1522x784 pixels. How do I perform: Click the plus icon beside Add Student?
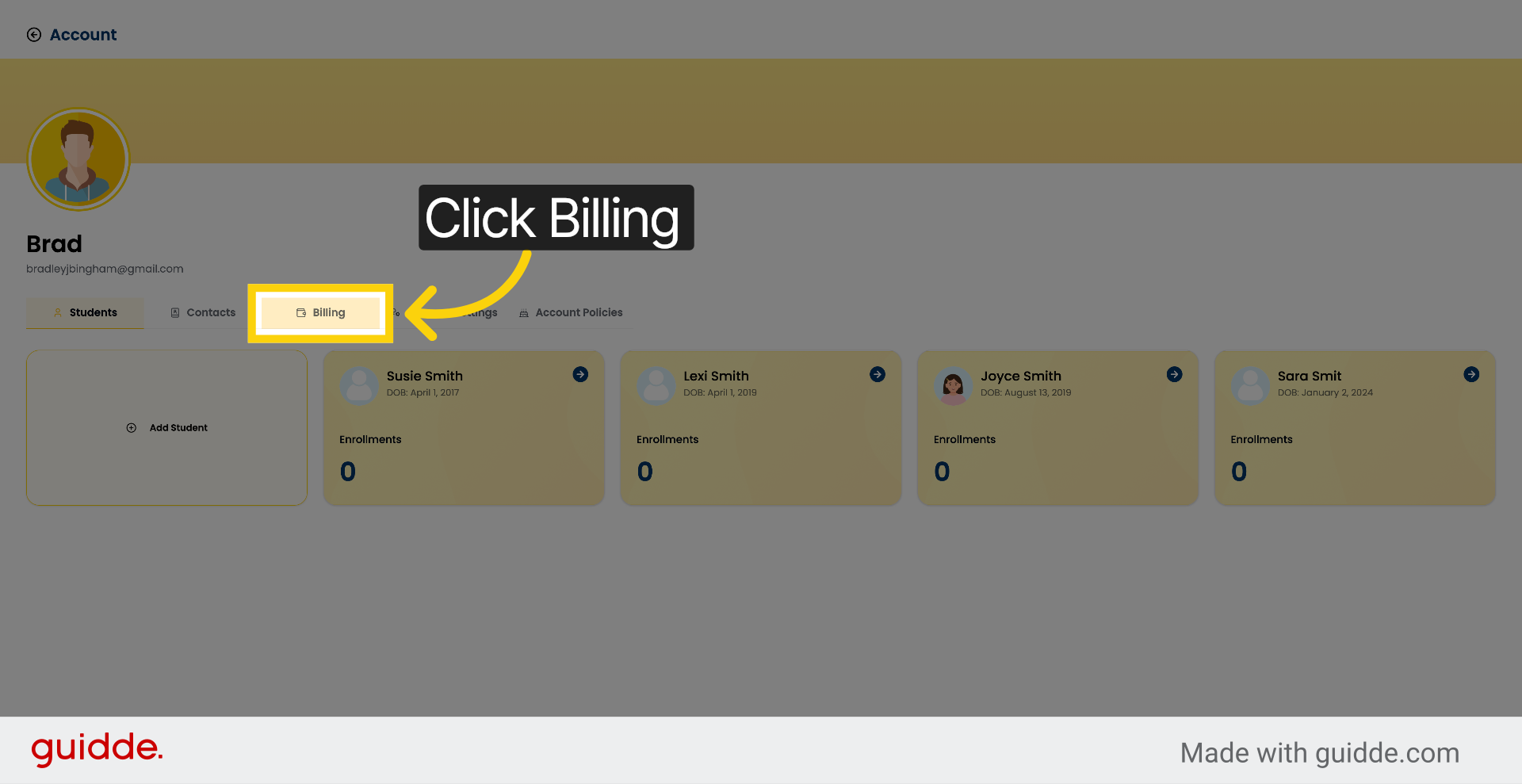click(132, 428)
